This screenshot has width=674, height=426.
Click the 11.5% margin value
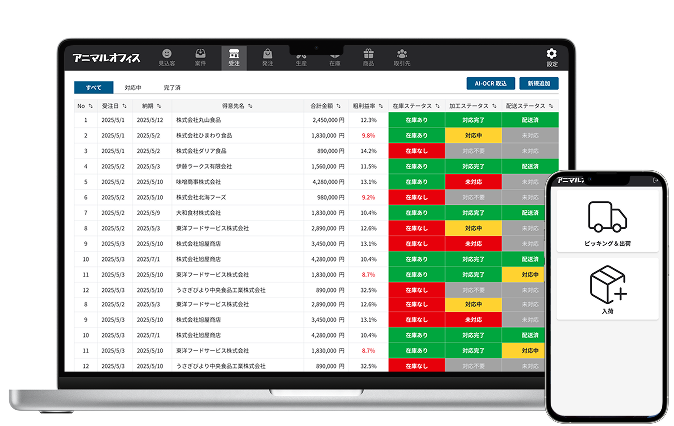368,166
